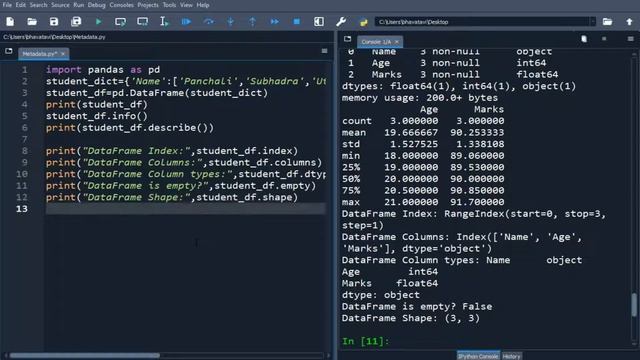The height and width of the screenshot is (360, 640).
Task: Switch to History tab
Action: click(511, 356)
